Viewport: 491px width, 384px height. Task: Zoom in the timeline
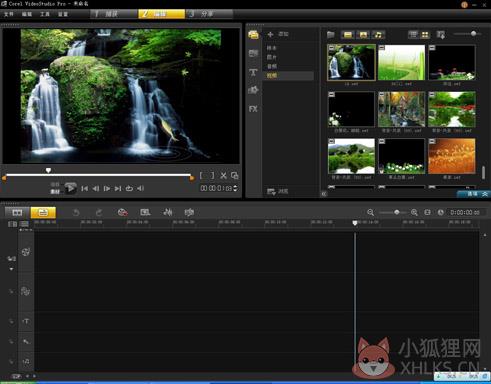click(x=414, y=212)
